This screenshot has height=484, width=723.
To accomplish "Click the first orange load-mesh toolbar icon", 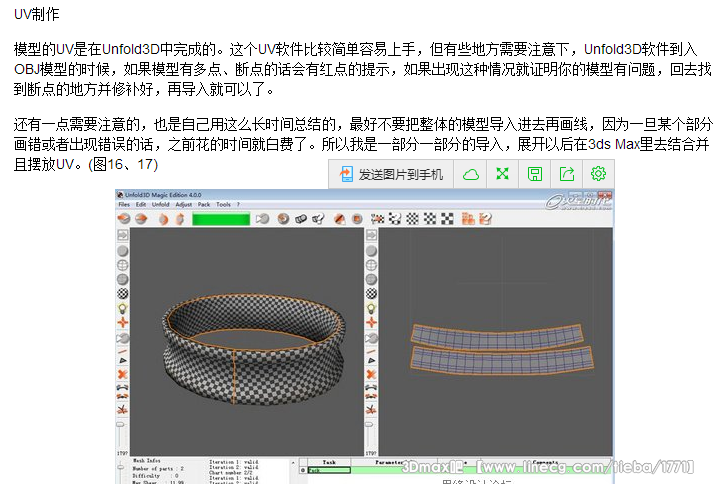I will pyautogui.click(x=124, y=218).
